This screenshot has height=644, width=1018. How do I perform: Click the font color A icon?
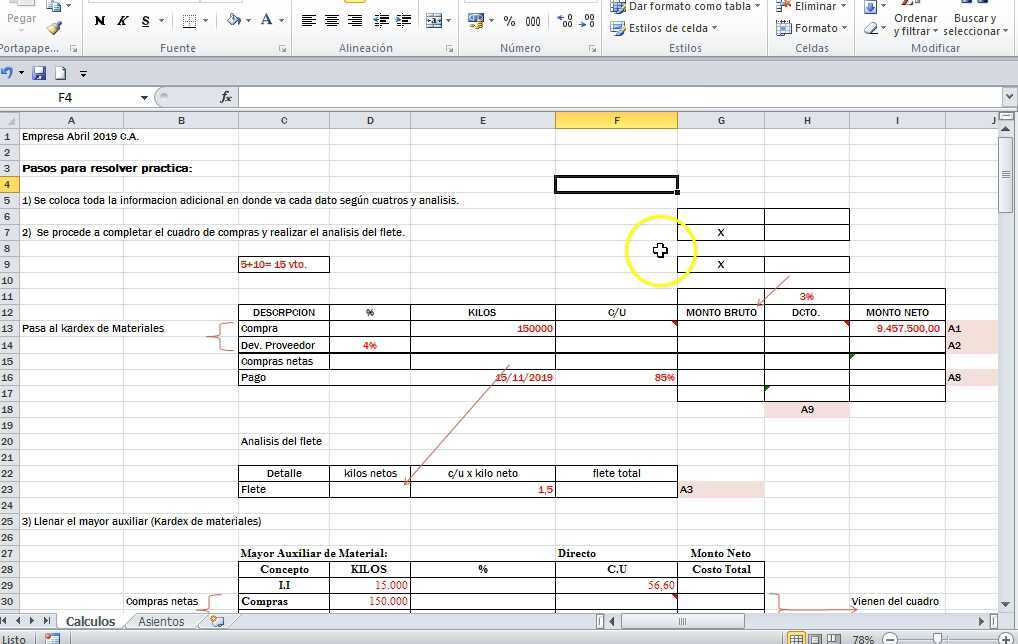[266, 20]
